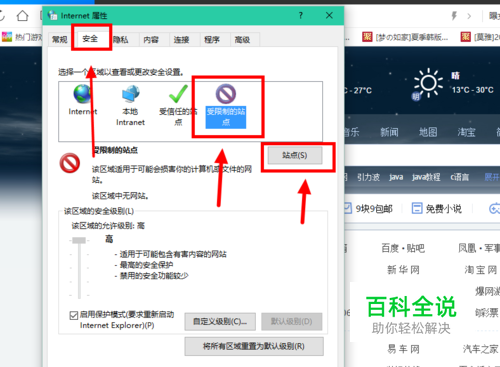Open the 淘宝 link in webpage navigation

466,132
